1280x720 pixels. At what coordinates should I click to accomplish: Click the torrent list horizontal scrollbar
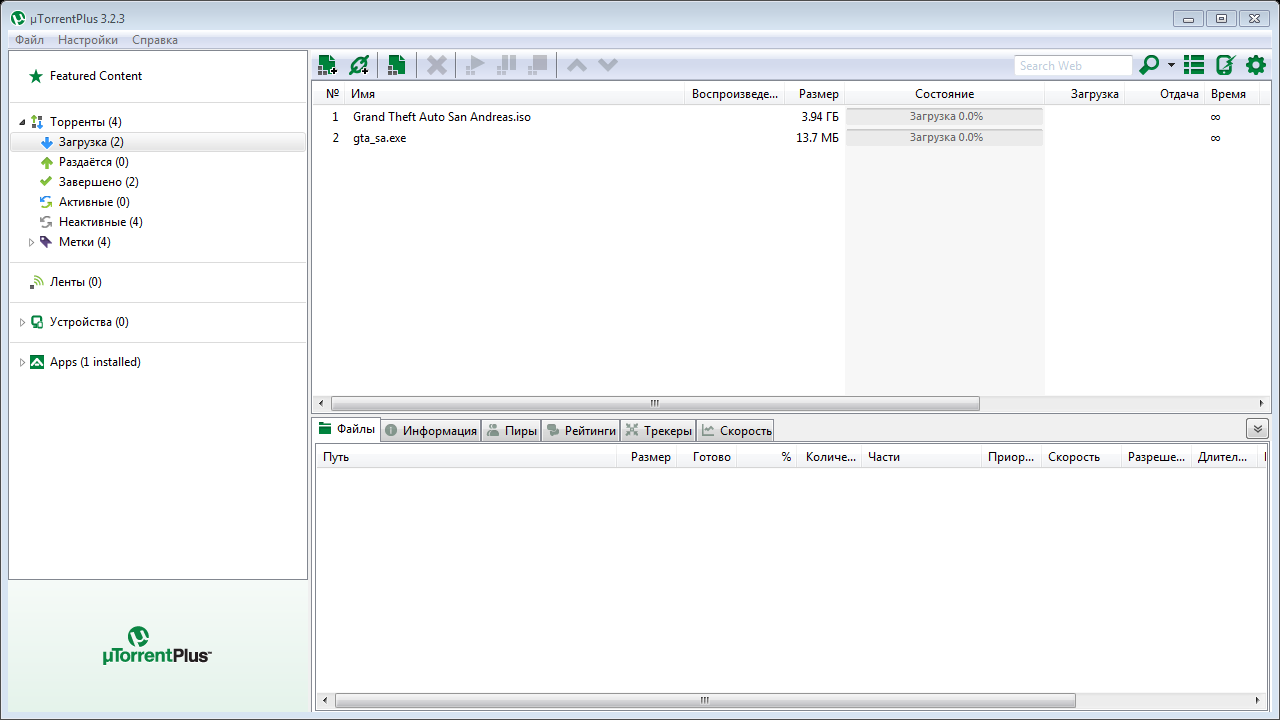(x=655, y=404)
